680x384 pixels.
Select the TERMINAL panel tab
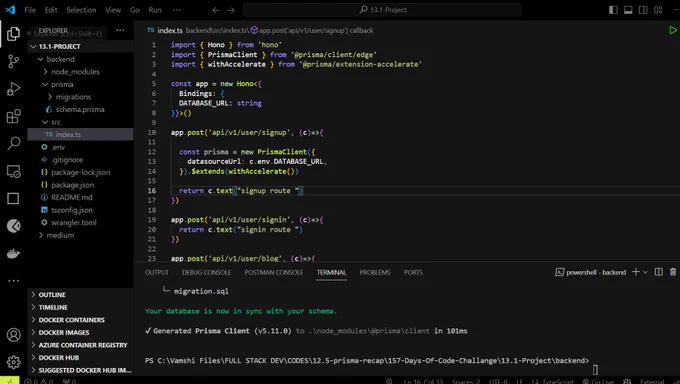(x=331, y=272)
